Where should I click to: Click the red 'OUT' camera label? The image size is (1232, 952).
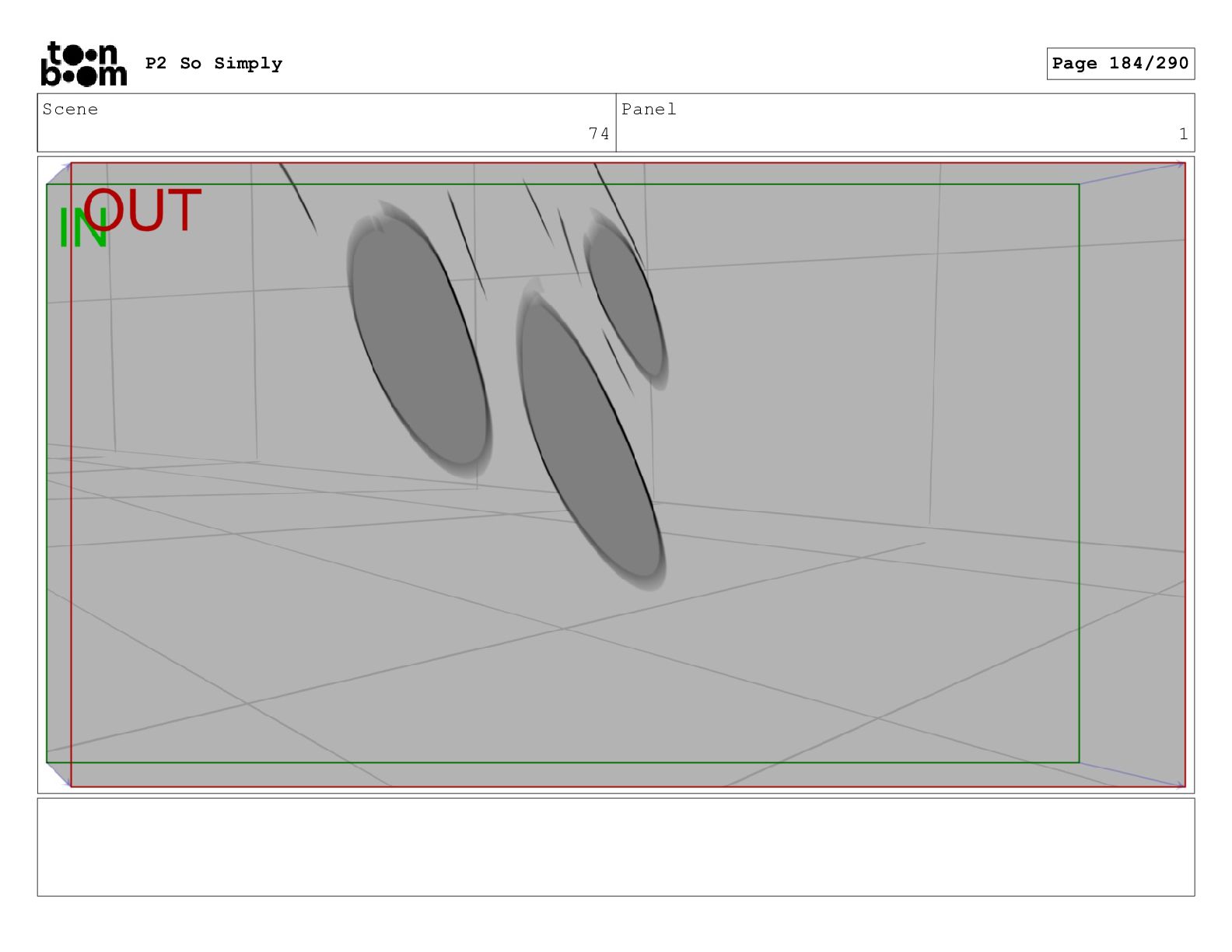pyautogui.click(x=144, y=210)
